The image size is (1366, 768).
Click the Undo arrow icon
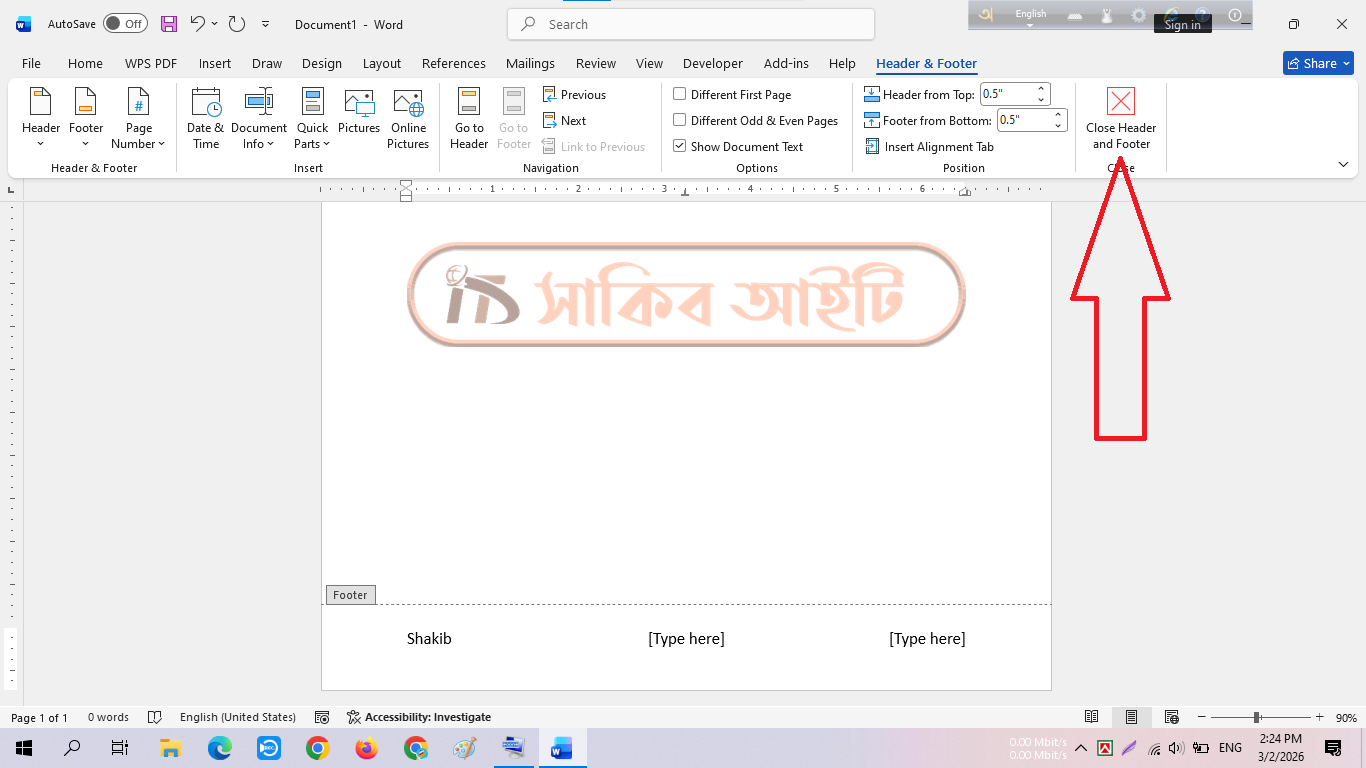[198, 24]
